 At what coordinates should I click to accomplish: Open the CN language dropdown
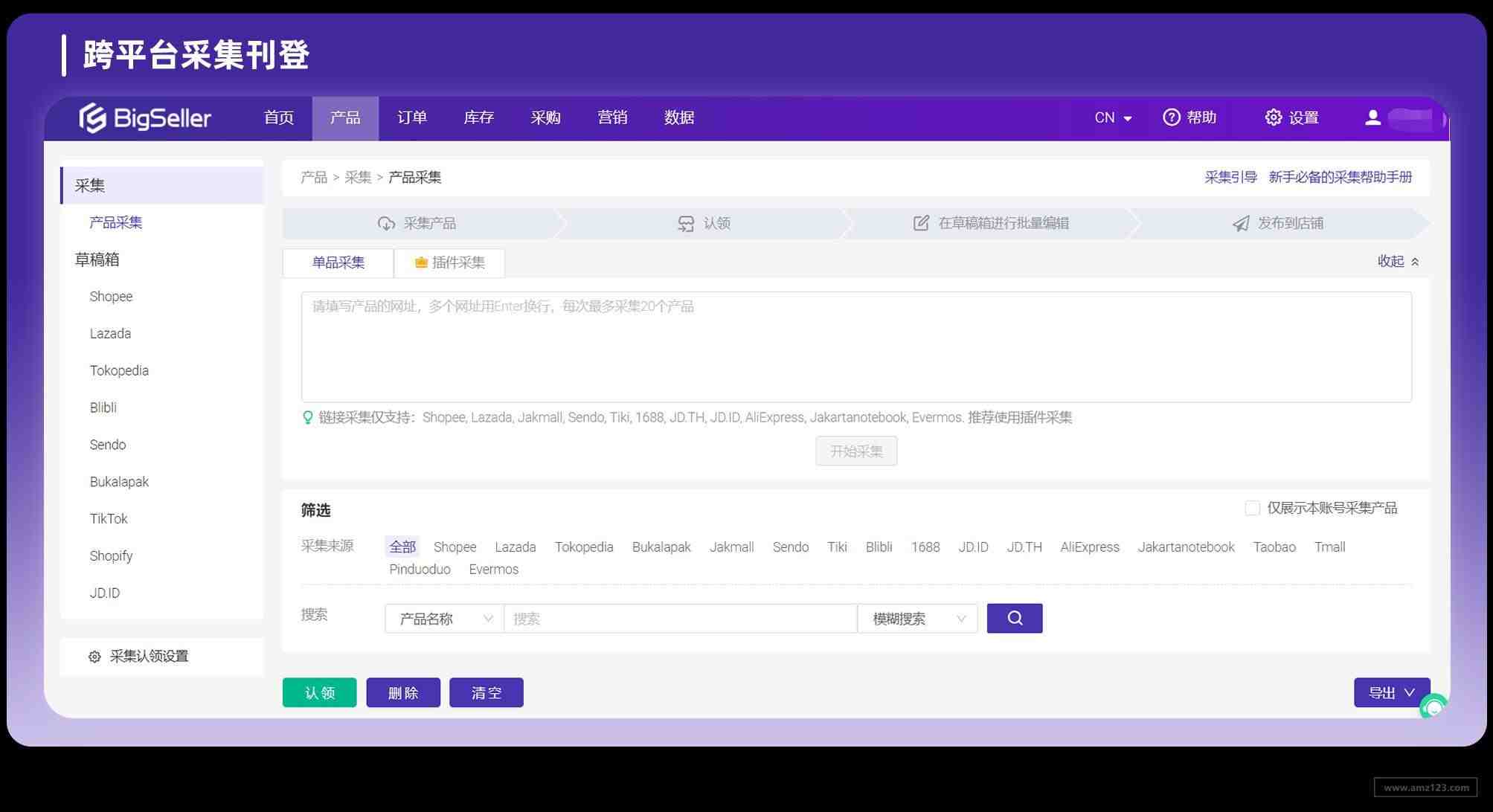pyautogui.click(x=1113, y=117)
